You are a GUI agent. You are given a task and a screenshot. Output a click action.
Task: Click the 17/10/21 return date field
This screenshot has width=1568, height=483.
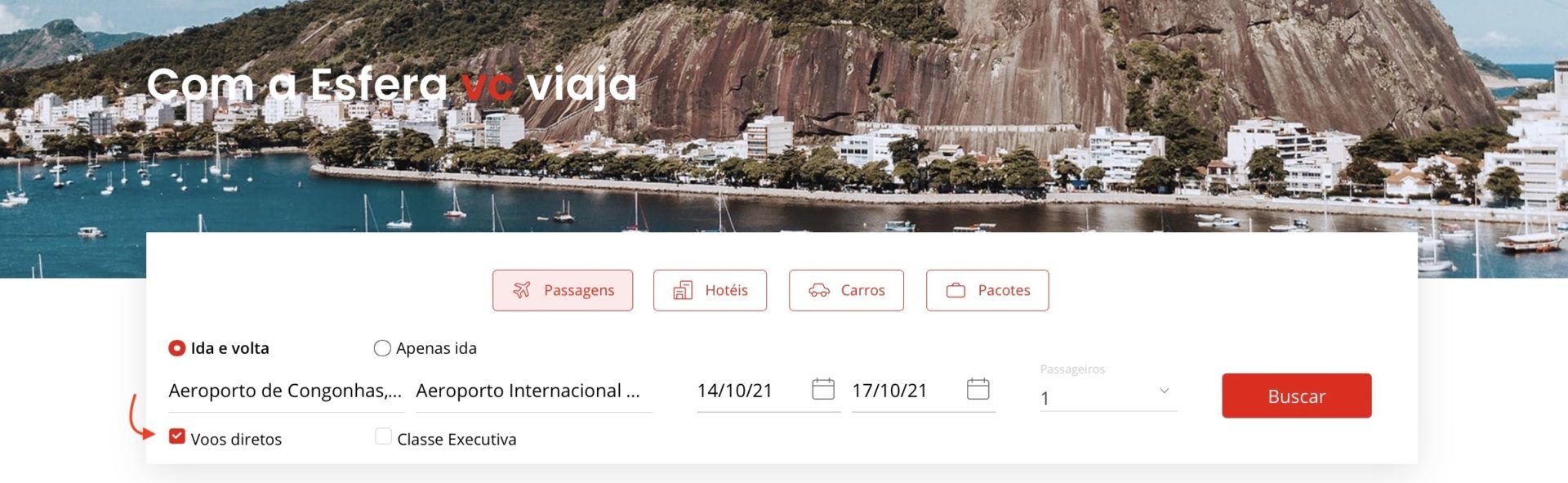[x=924, y=391]
